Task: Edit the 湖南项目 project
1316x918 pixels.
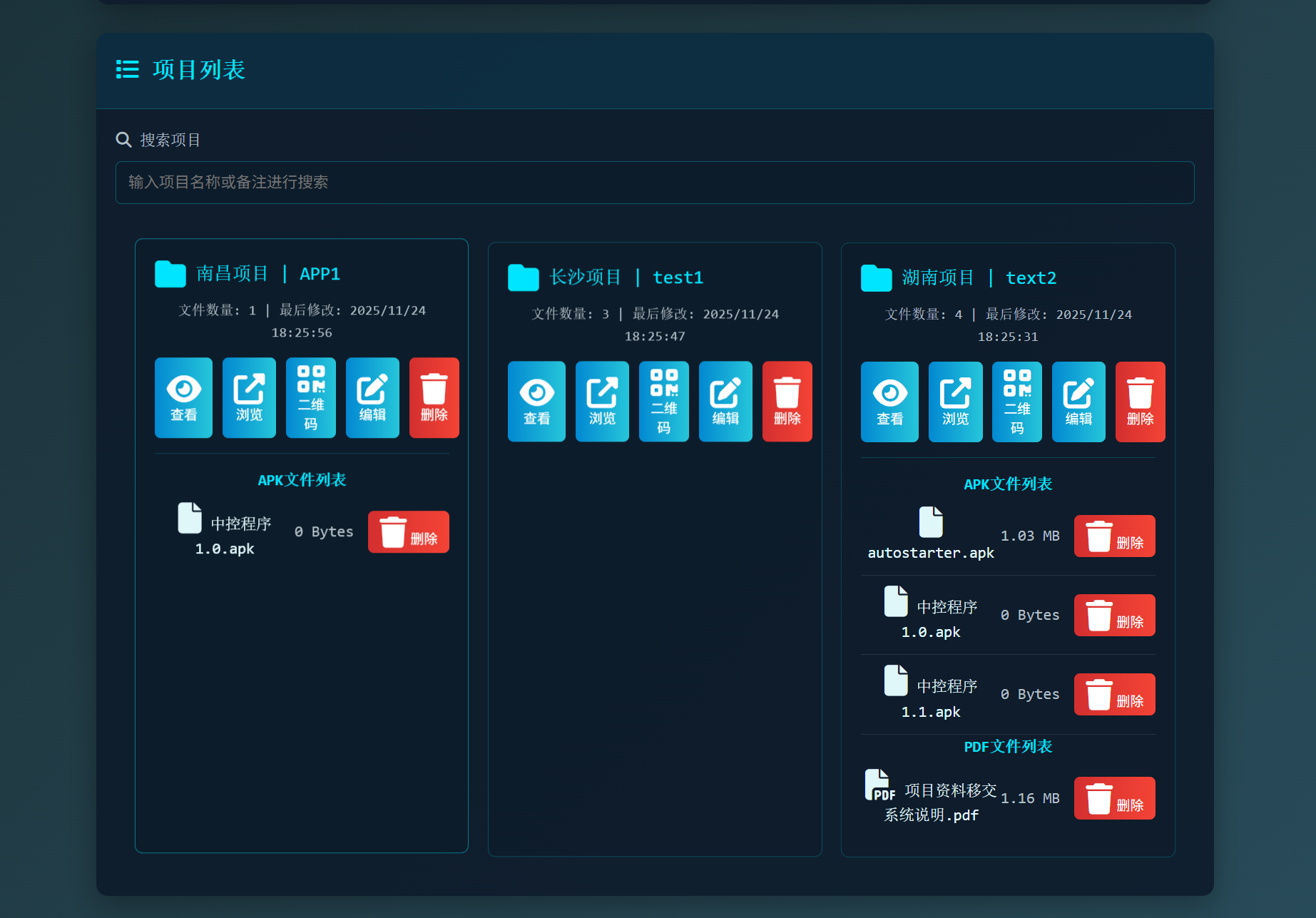Action: pos(1078,402)
